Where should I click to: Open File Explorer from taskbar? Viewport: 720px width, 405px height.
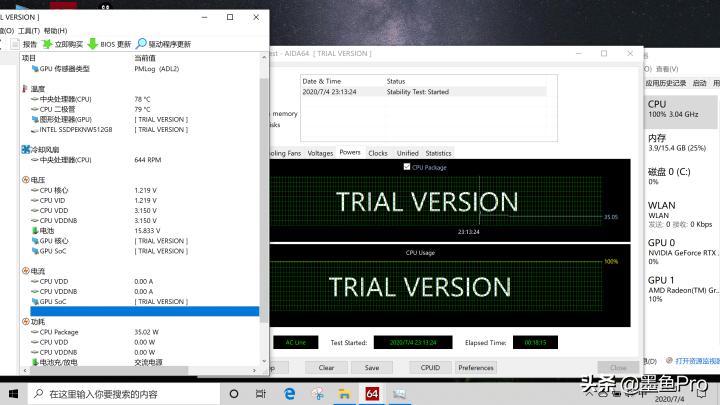[x=344, y=394]
